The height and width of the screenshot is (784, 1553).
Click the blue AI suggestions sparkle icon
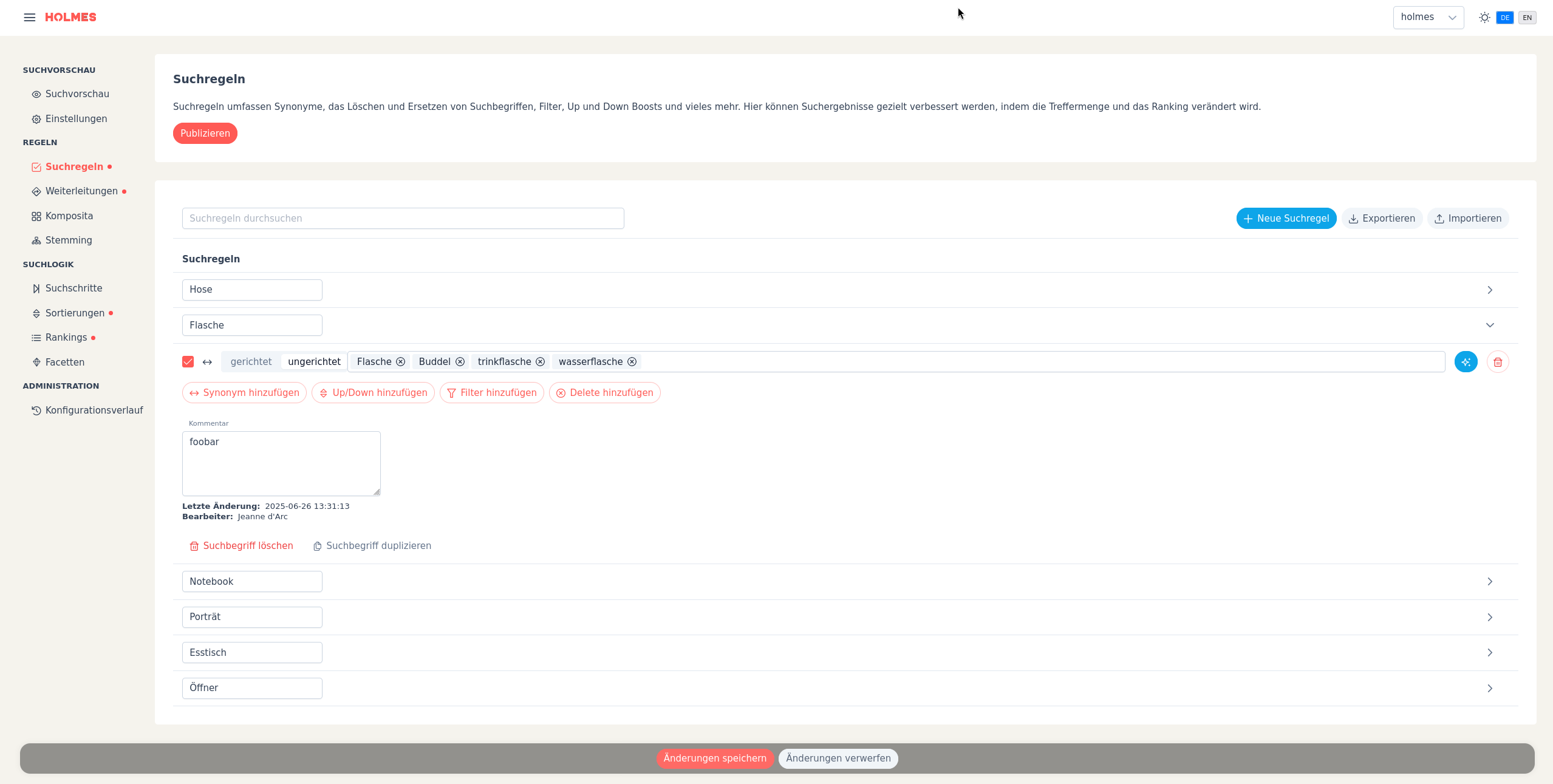coord(1466,362)
